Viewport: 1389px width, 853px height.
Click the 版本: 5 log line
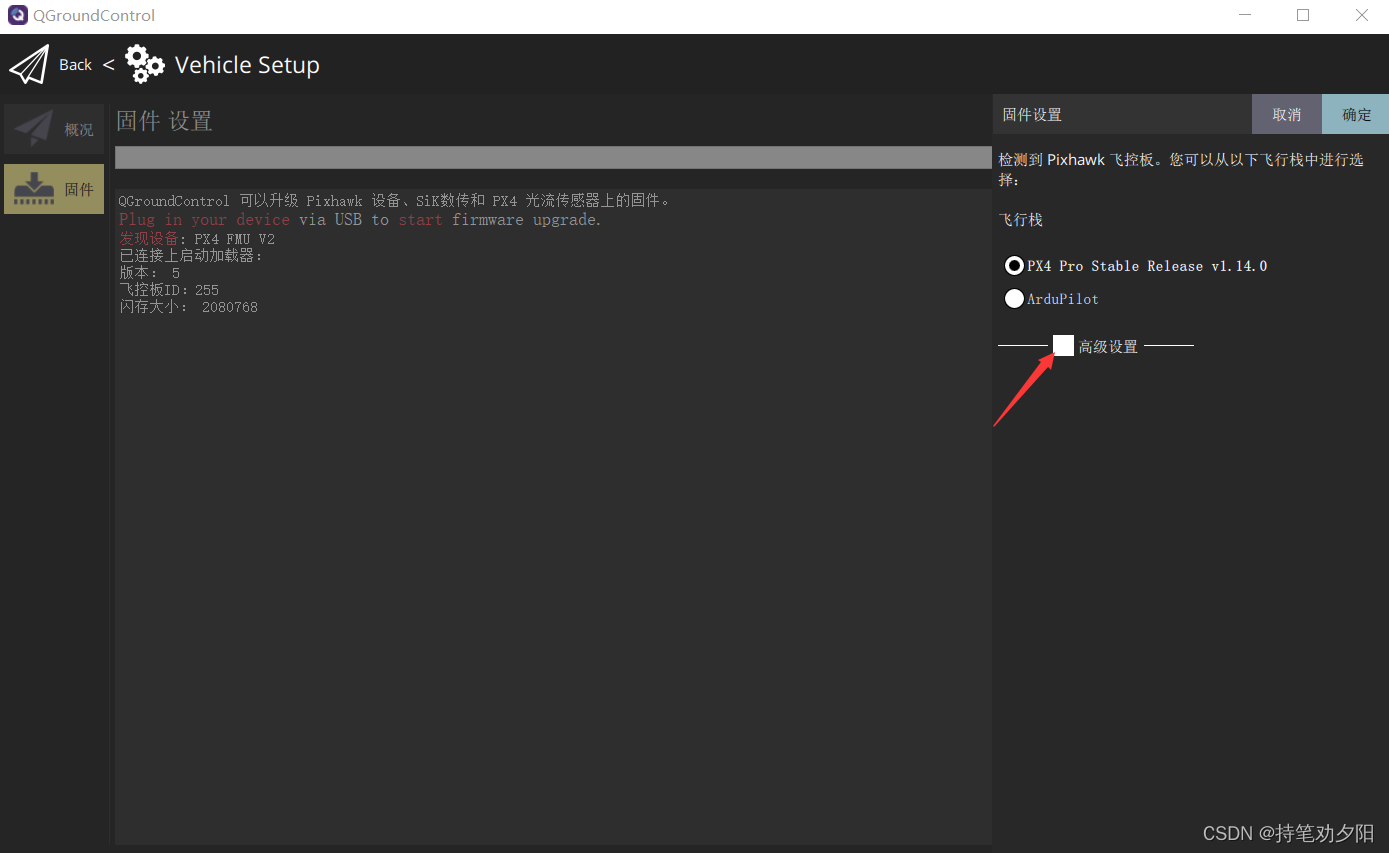150,273
